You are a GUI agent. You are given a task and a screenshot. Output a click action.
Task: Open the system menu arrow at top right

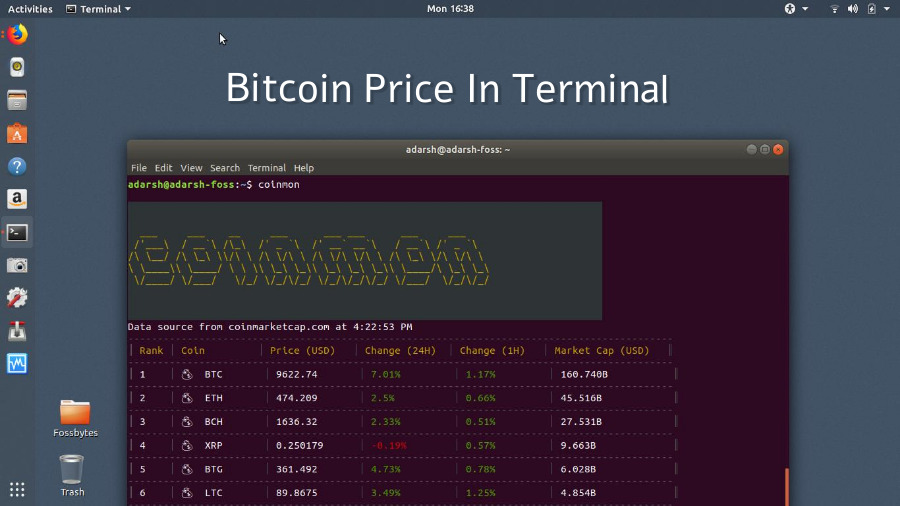pyautogui.click(x=887, y=9)
